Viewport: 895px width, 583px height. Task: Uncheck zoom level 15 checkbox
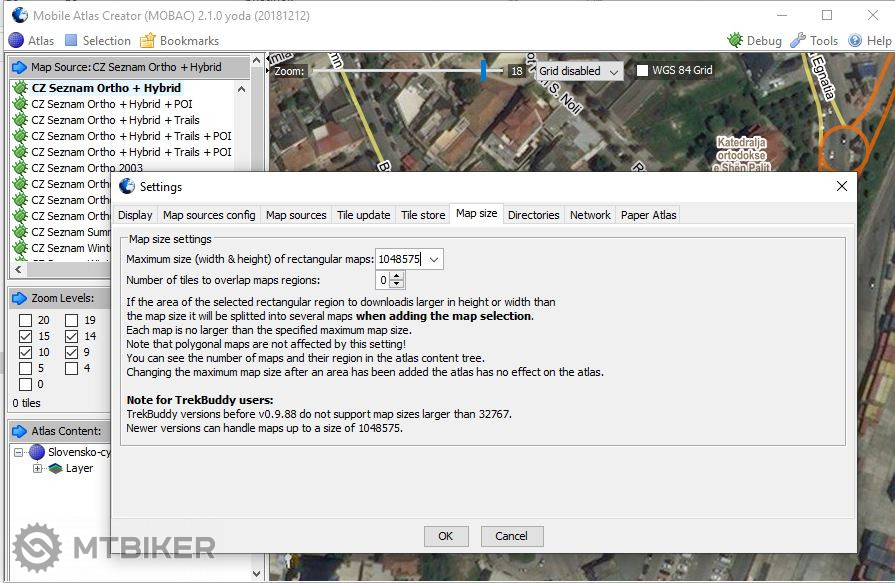pyautogui.click(x=26, y=337)
